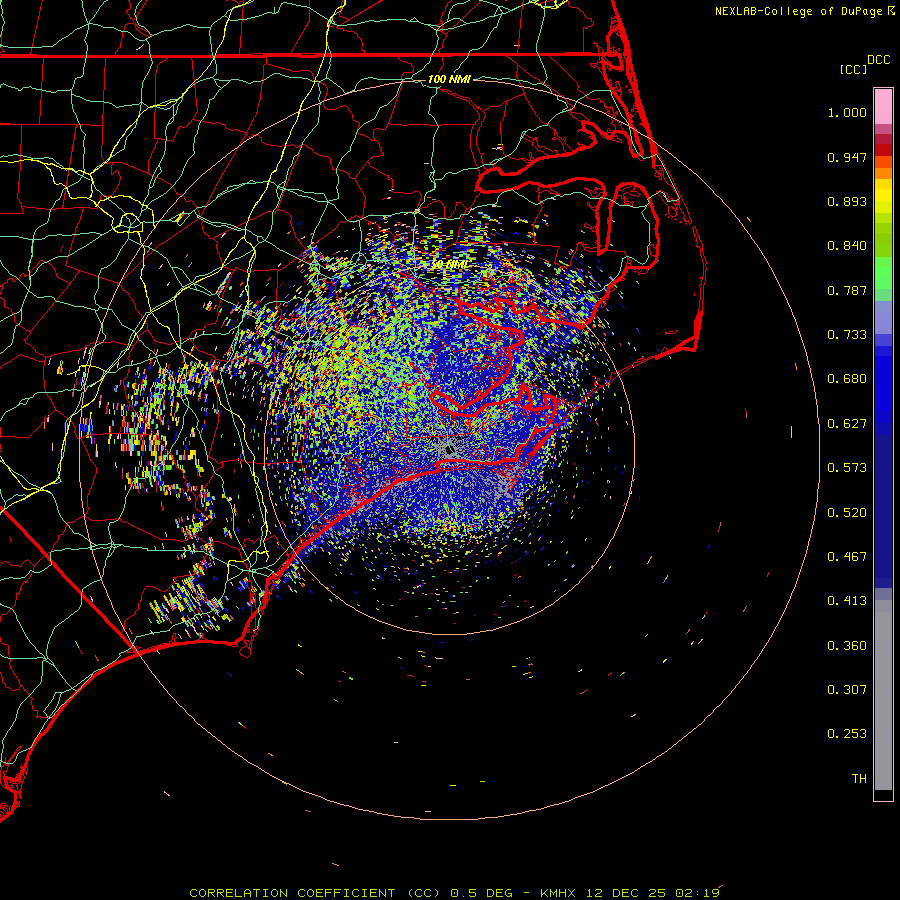Click the DCC legend title
This screenshot has height=900, width=900.
click(879, 60)
